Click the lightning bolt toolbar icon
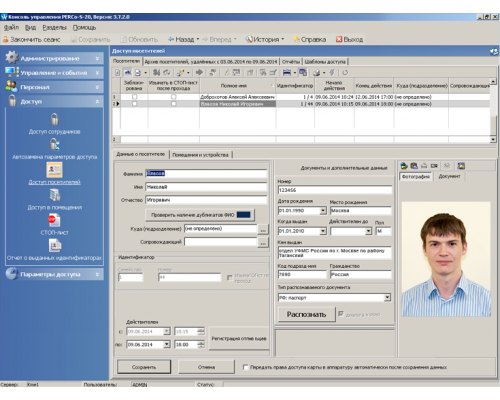This screenshot has width=500, height=400. coord(332,72)
